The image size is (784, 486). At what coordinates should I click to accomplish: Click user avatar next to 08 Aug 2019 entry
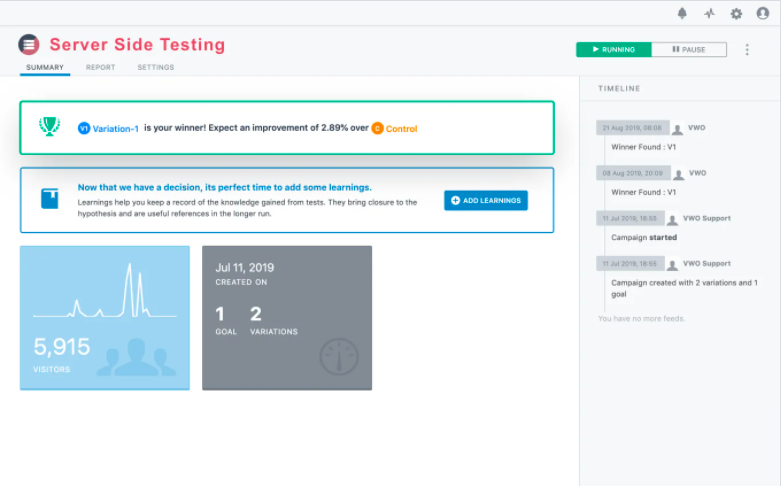pyautogui.click(x=678, y=174)
